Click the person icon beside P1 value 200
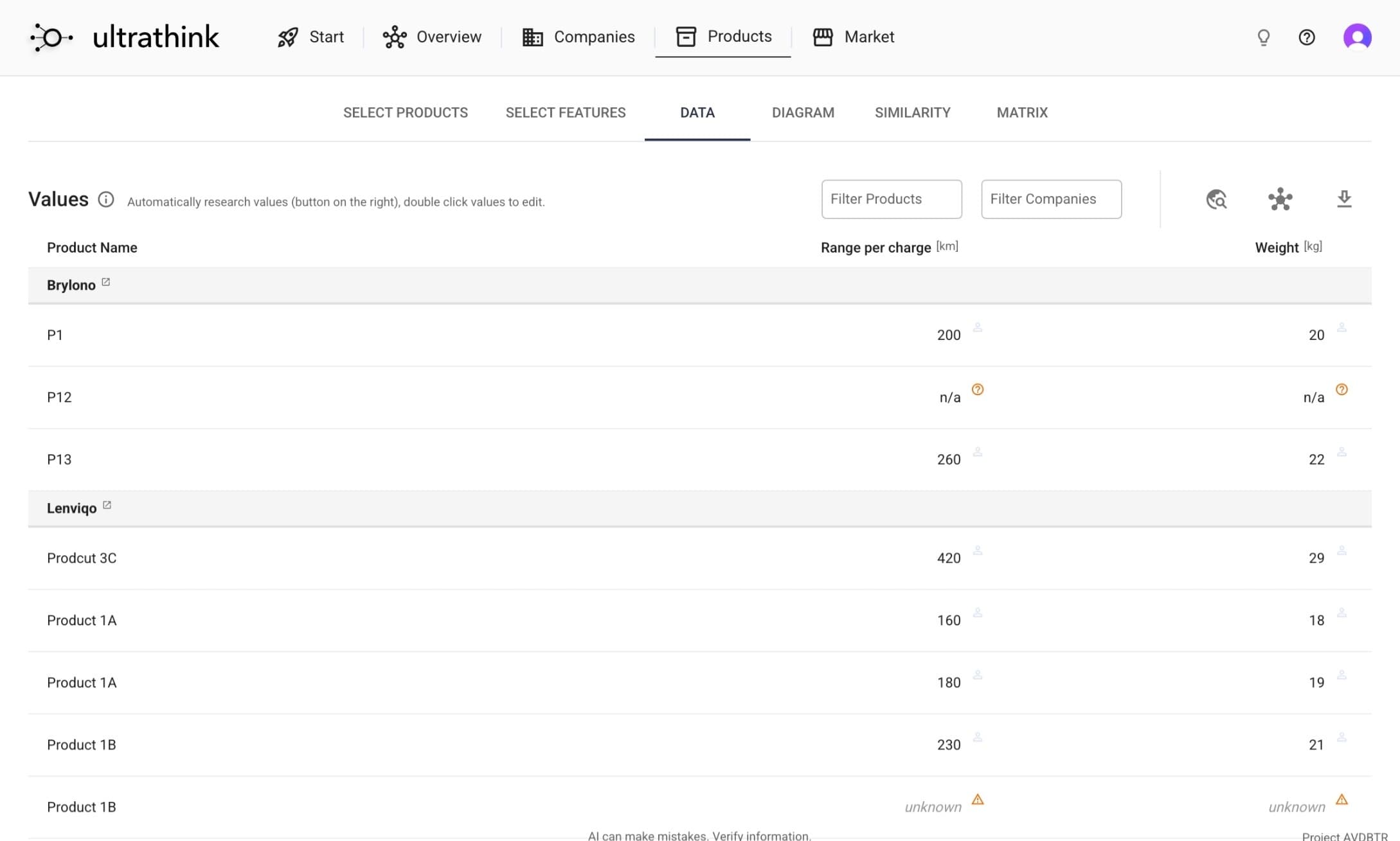The height and width of the screenshot is (841, 1400). click(x=978, y=327)
